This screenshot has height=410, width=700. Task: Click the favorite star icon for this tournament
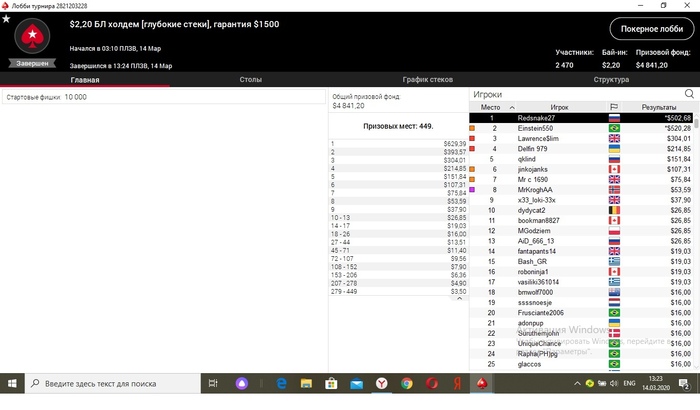coord(6,19)
